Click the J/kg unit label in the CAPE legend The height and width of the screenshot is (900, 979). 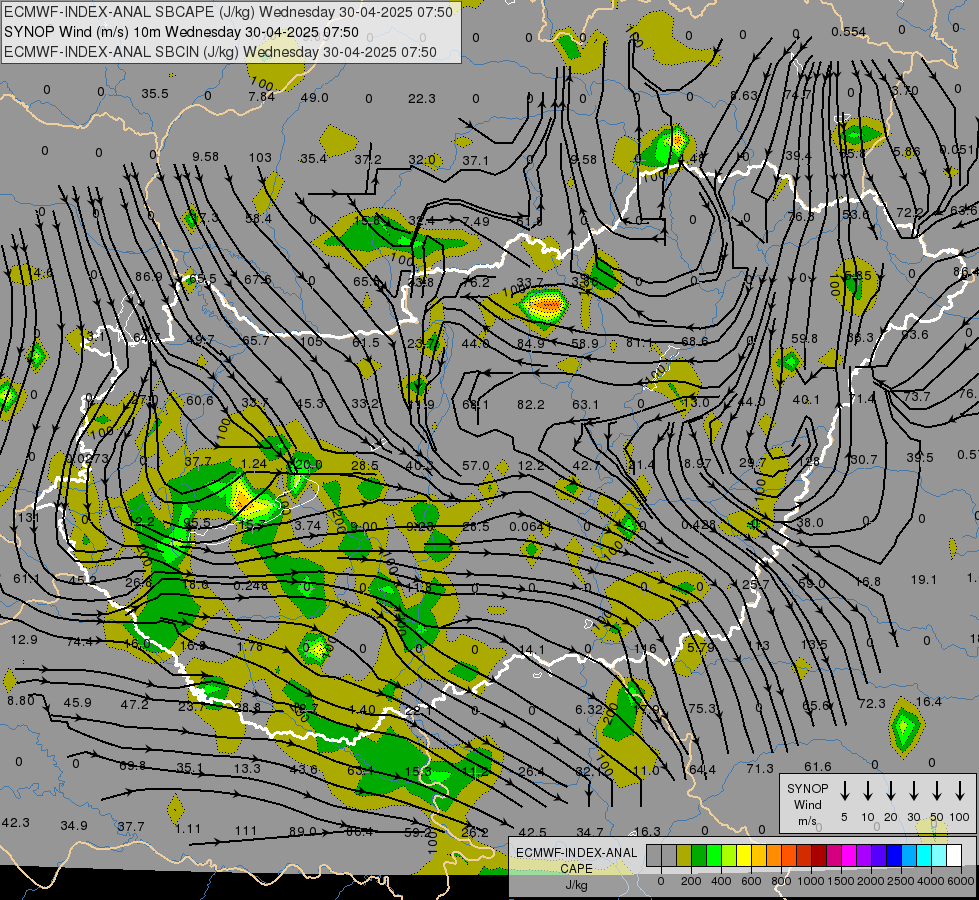[576, 885]
